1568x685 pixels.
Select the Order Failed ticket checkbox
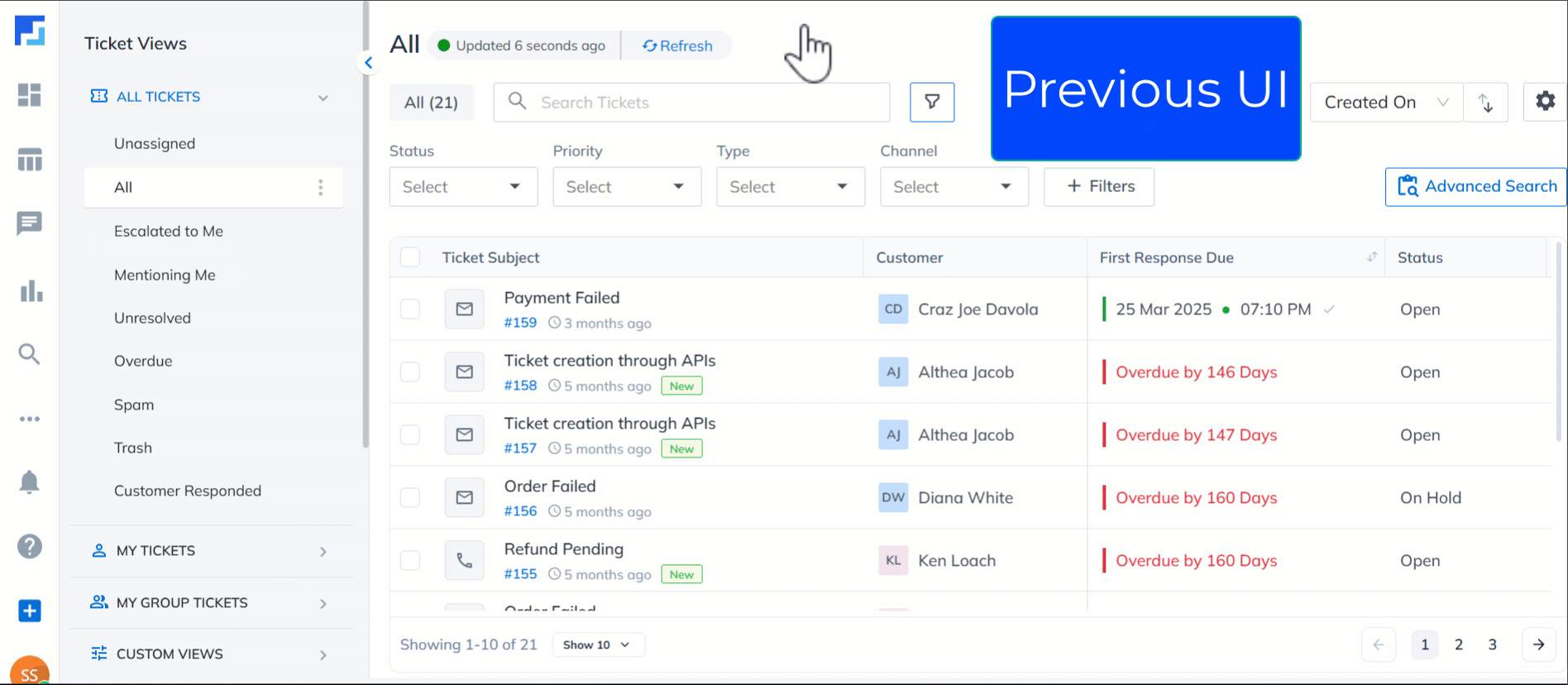(410, 498)
